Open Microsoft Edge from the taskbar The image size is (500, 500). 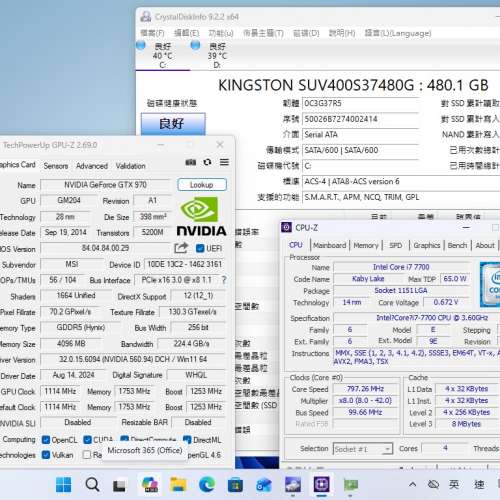[207, 484]
